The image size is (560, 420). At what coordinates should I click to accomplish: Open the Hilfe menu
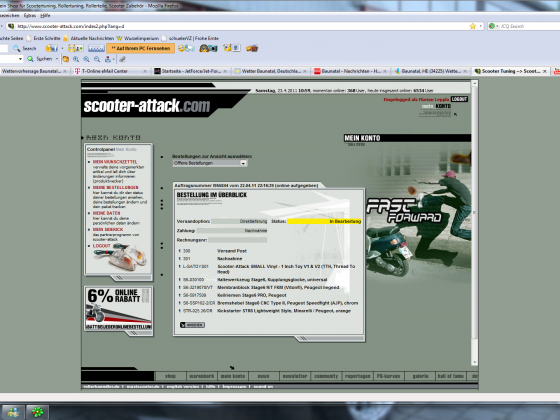[45, 15]
